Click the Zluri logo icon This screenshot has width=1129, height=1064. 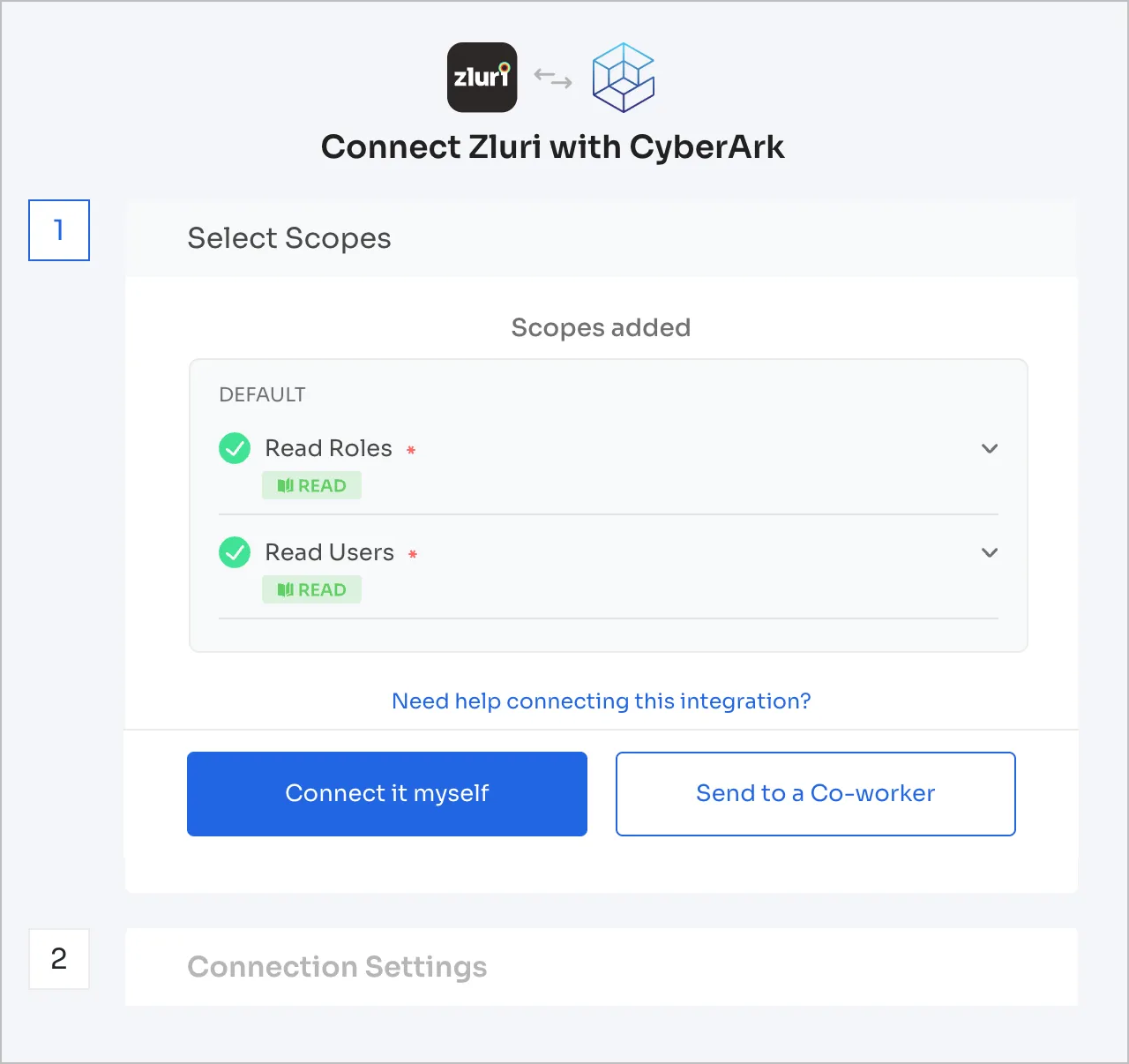(x=482, y=78)
